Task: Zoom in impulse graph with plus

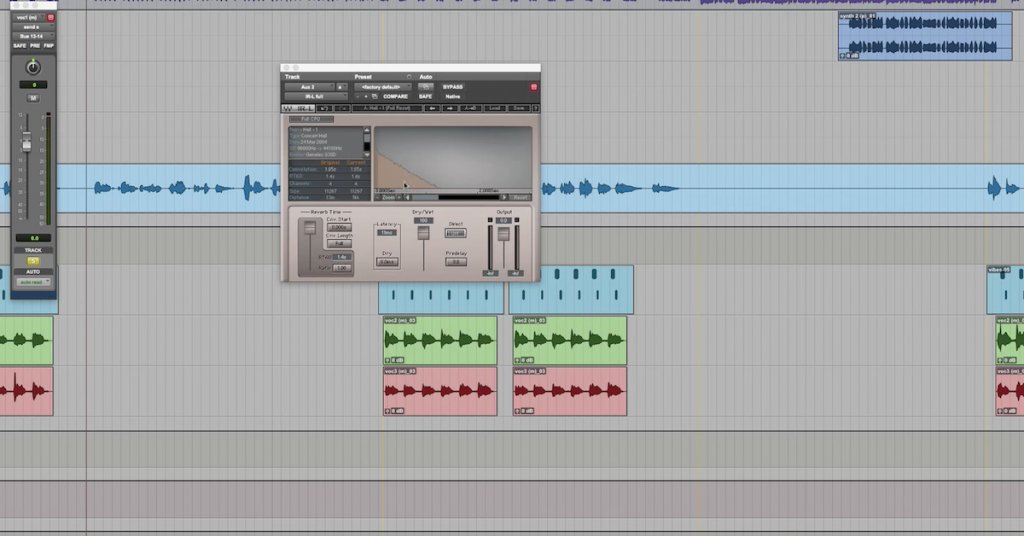Action: [399, 197]
